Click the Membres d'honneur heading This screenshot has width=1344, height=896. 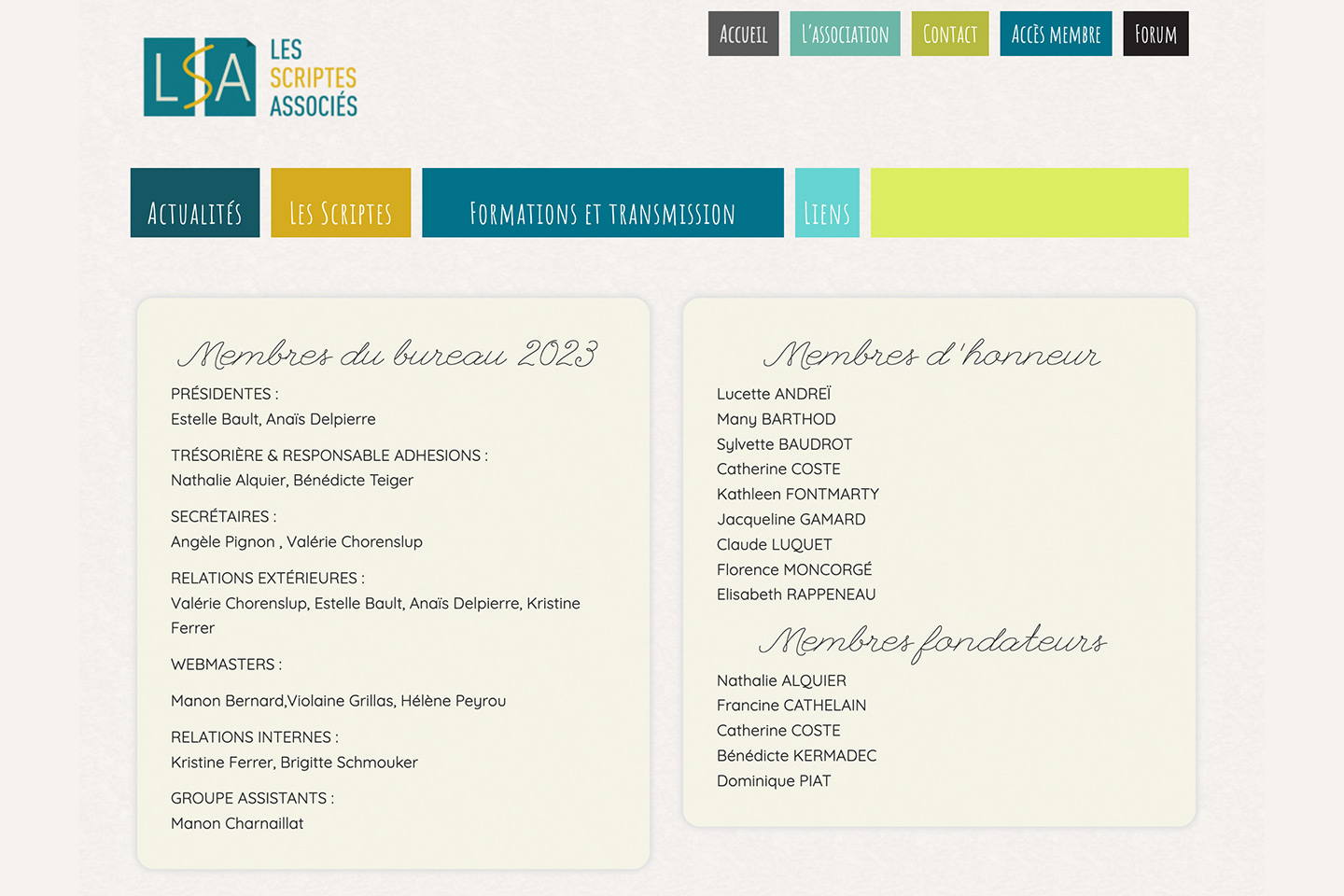(931, 354)
